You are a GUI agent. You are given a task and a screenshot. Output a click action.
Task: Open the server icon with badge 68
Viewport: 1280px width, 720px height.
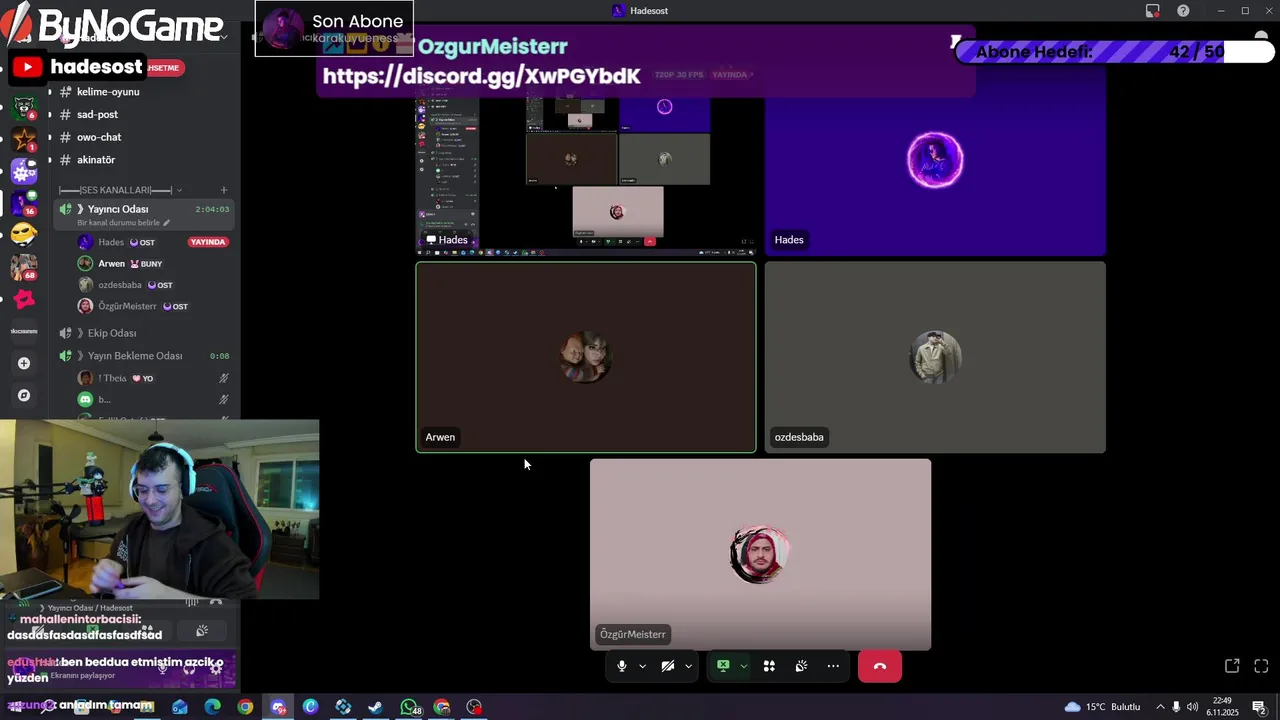(24, 267)
